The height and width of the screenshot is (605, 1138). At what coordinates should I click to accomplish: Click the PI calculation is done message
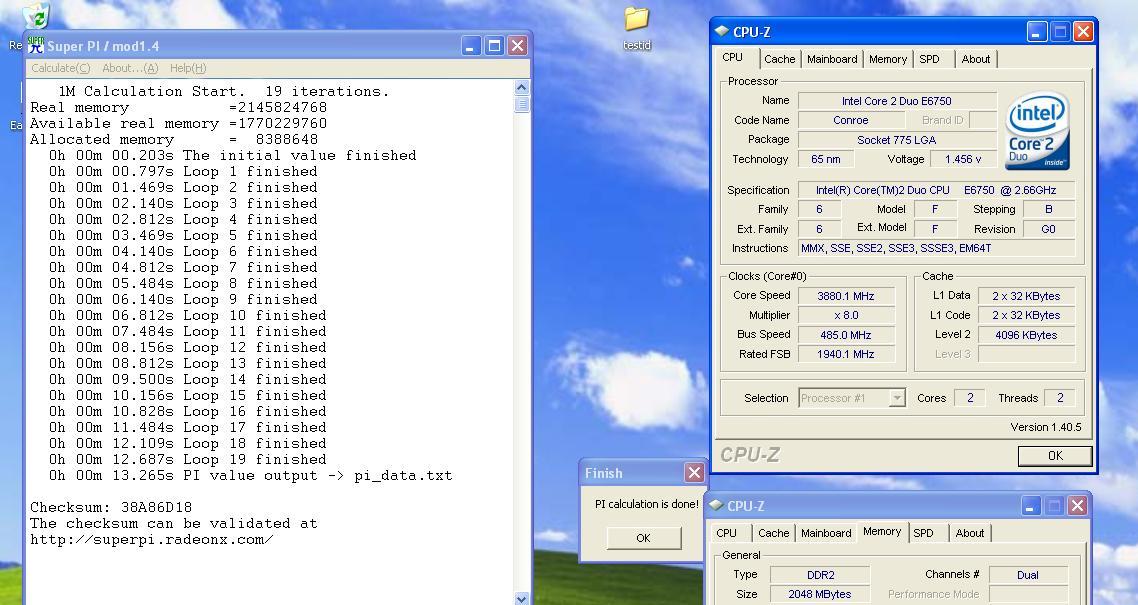point(647,503)
